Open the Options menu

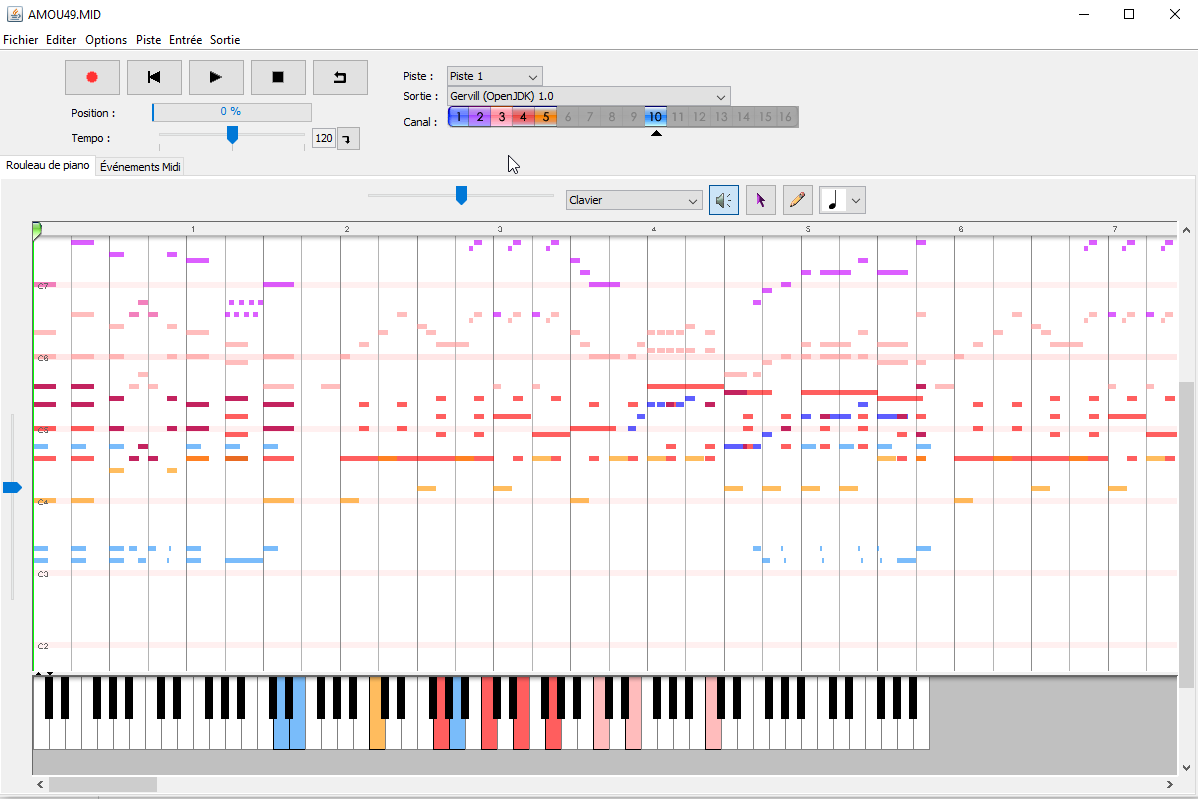106,40
